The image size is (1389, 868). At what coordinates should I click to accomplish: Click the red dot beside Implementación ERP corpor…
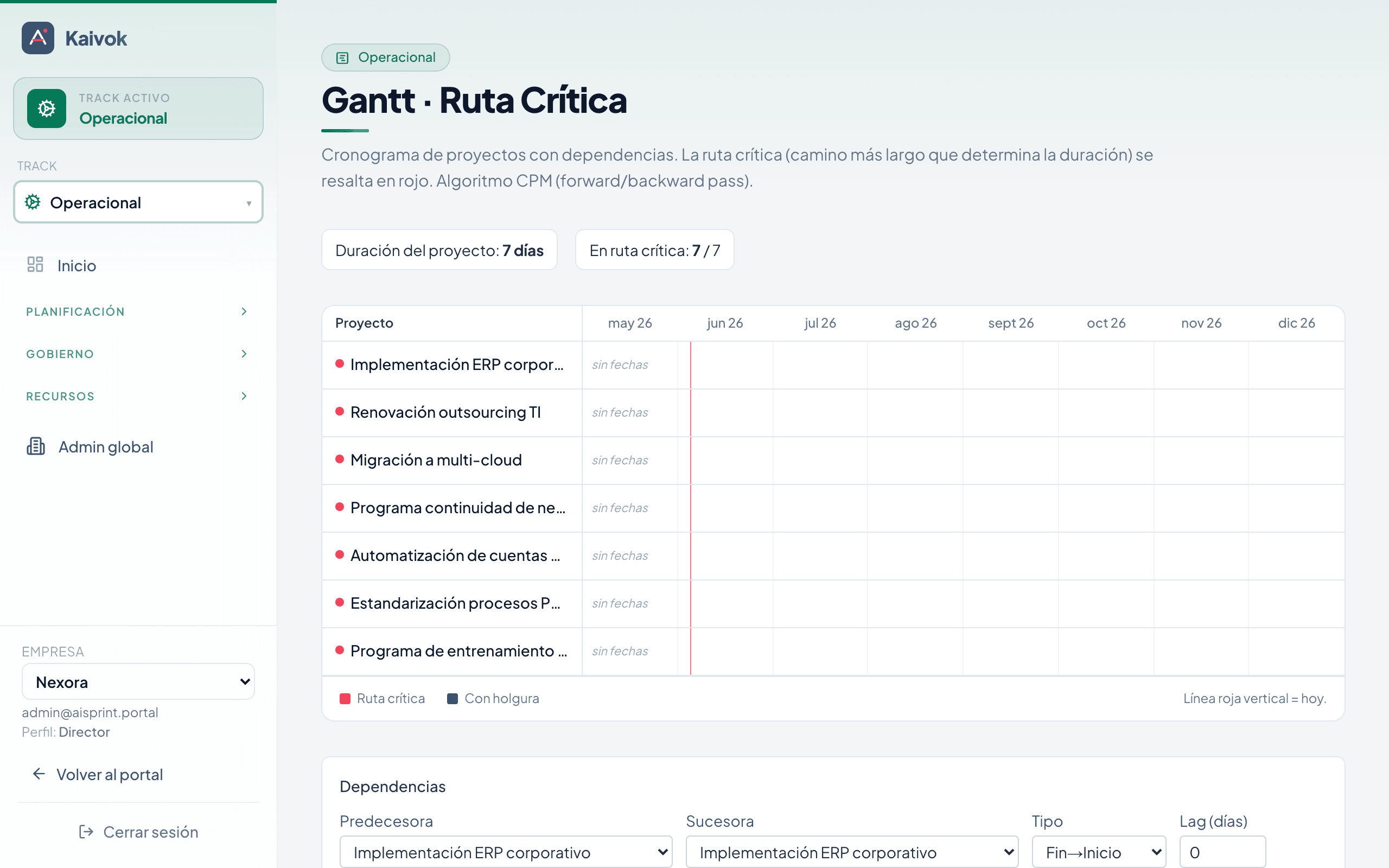(339, 363)
